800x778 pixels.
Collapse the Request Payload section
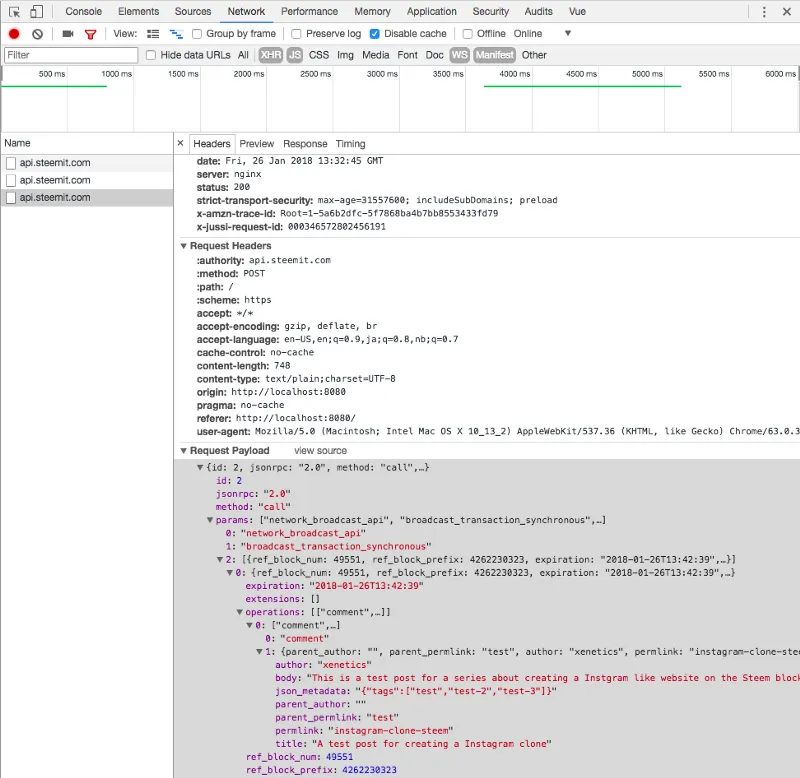pyautogui.click(x=184, y=451)
